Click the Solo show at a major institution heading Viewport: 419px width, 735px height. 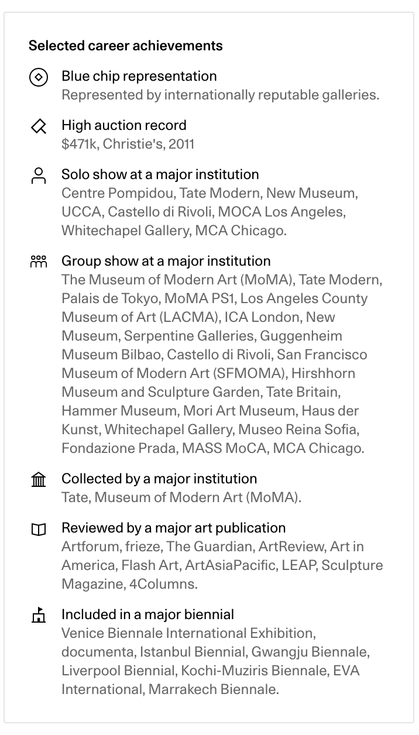pos(160,174)
